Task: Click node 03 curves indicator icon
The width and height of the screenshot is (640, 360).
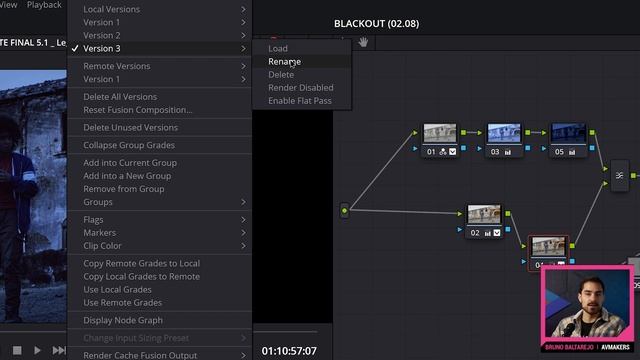Action: [x=508, y=152]
